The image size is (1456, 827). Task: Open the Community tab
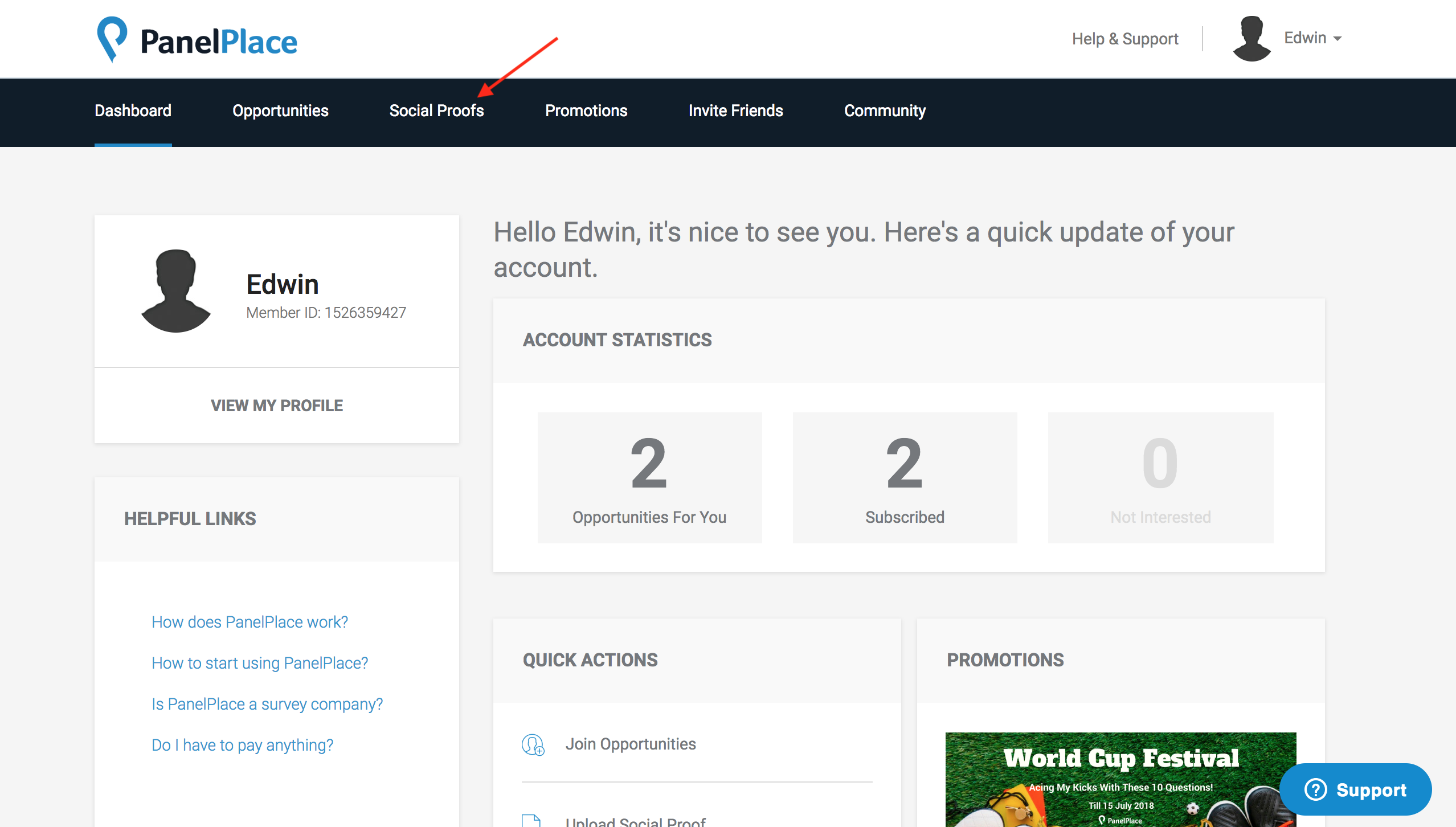[885, 110]
